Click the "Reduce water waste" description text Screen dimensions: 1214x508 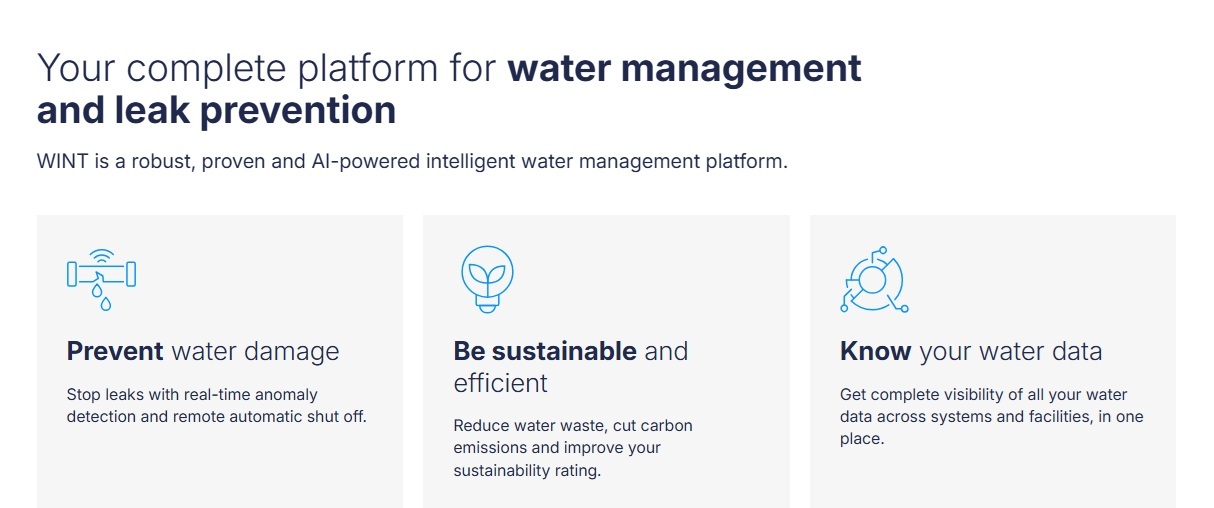pos(573,447)
